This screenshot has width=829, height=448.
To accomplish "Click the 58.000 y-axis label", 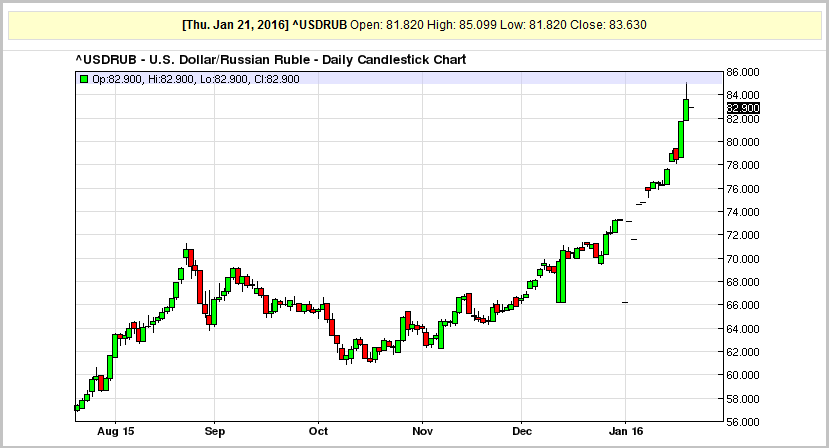I will pyautogui.click(x=743, y=399).
